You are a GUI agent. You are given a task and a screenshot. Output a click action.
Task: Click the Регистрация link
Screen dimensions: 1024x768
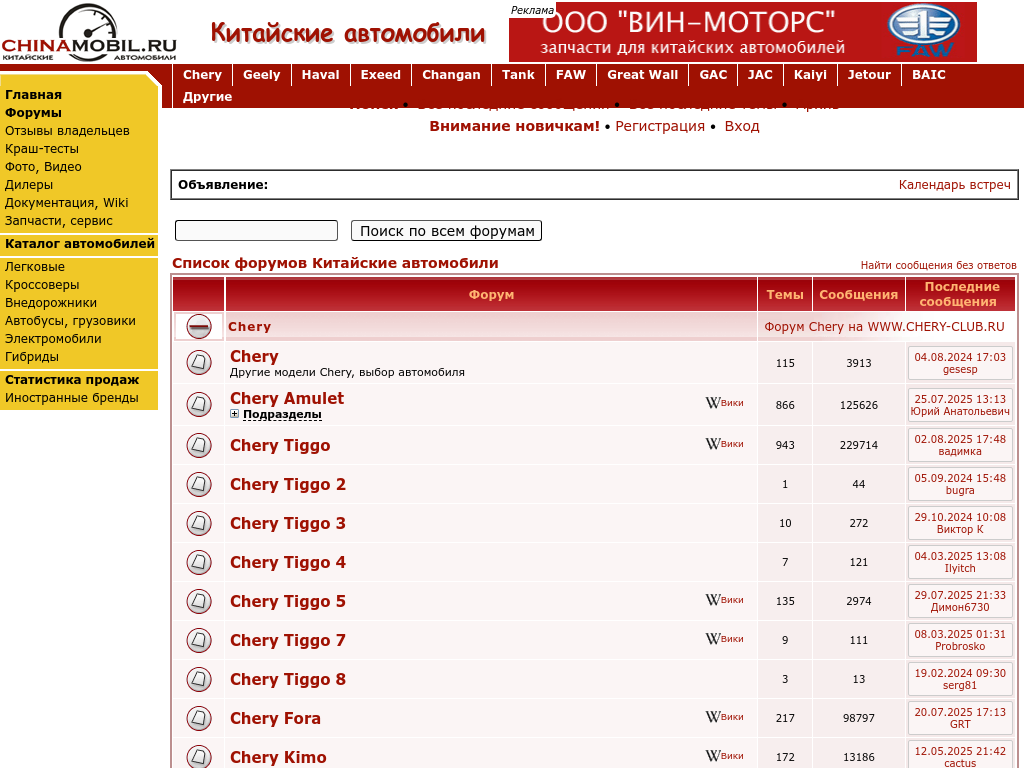660,126
